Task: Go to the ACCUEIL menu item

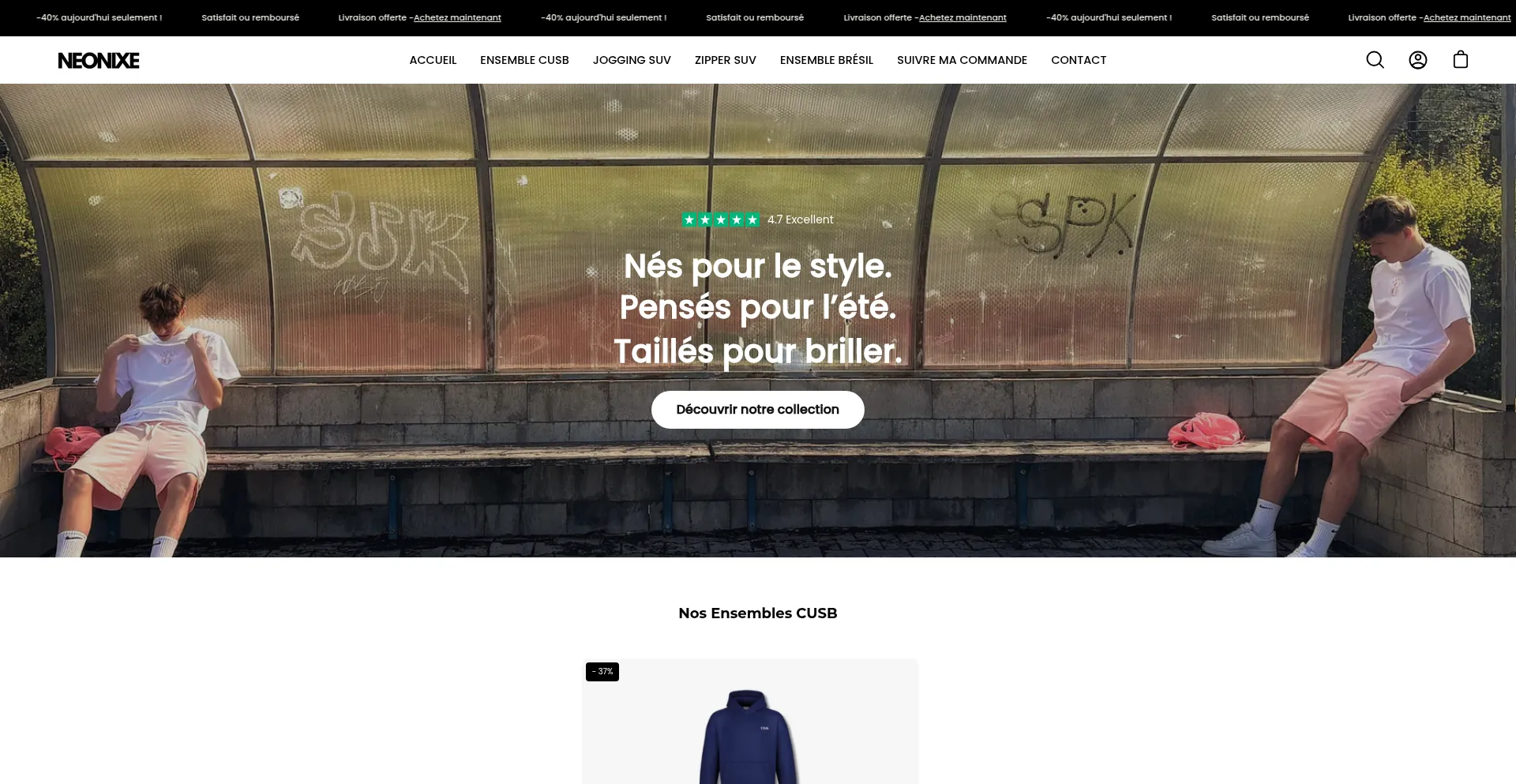Action: (433, 60)
